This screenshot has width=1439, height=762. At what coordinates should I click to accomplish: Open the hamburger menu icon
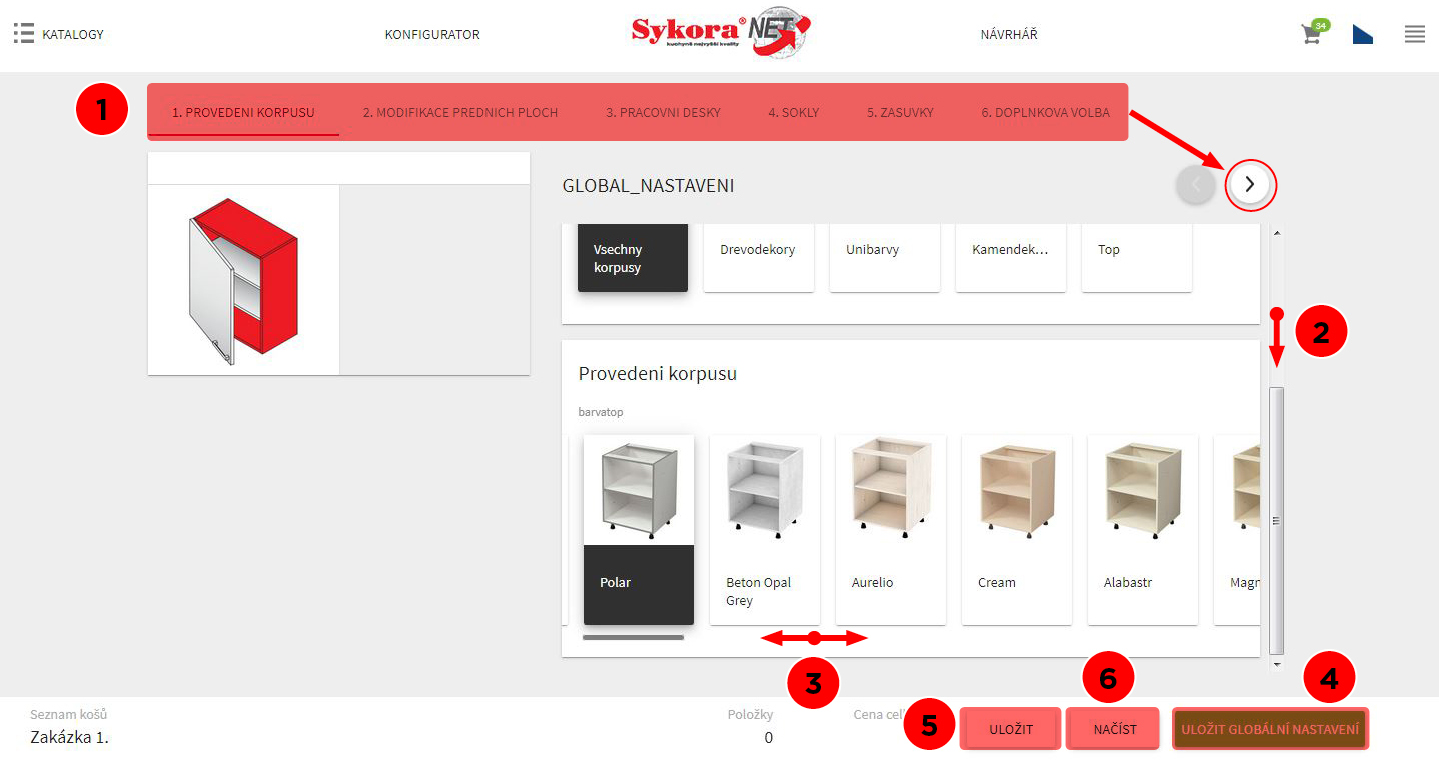point(1414,33)
